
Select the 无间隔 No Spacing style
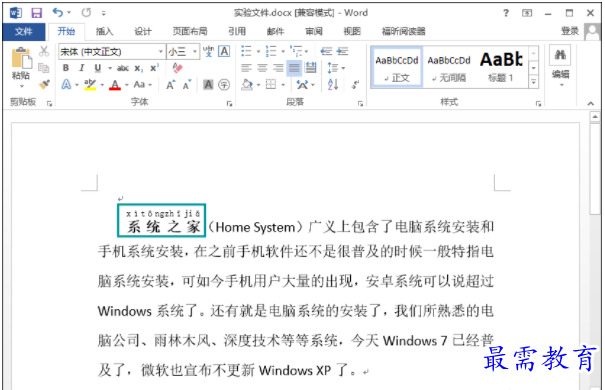click(449, 68)
